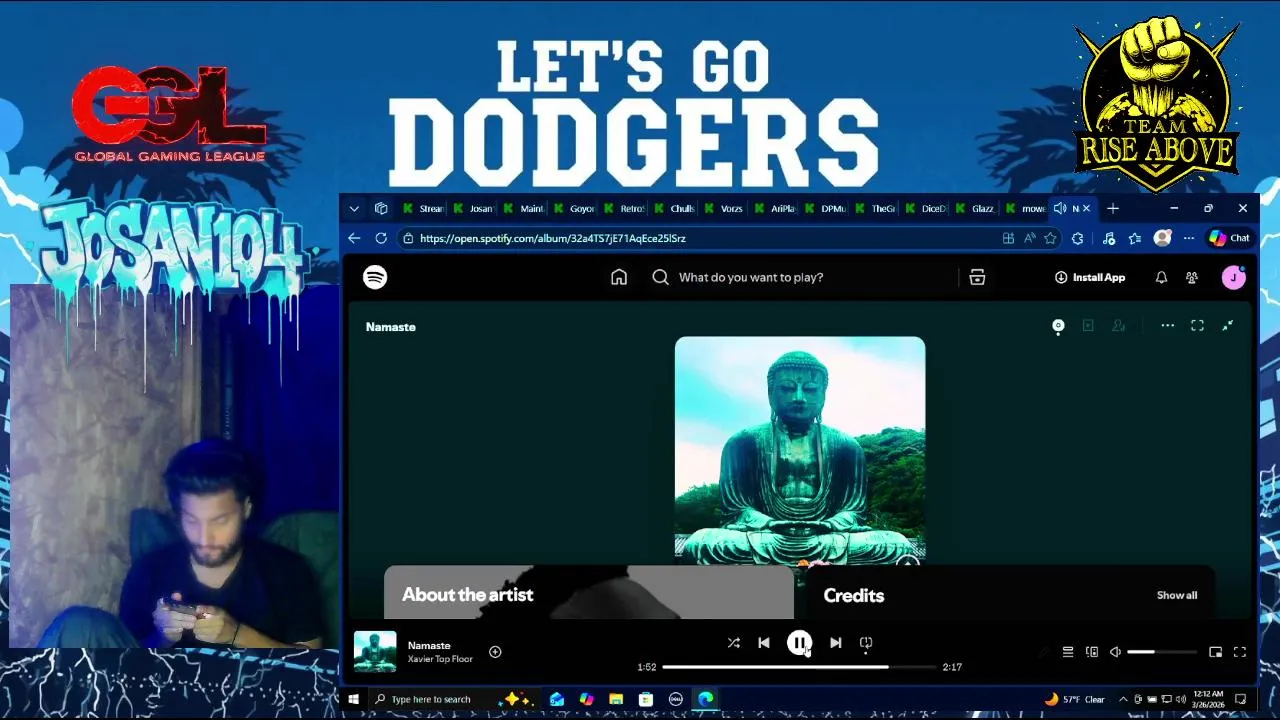
Task: Open the Browse icon beside search
Action: [977, 277]
